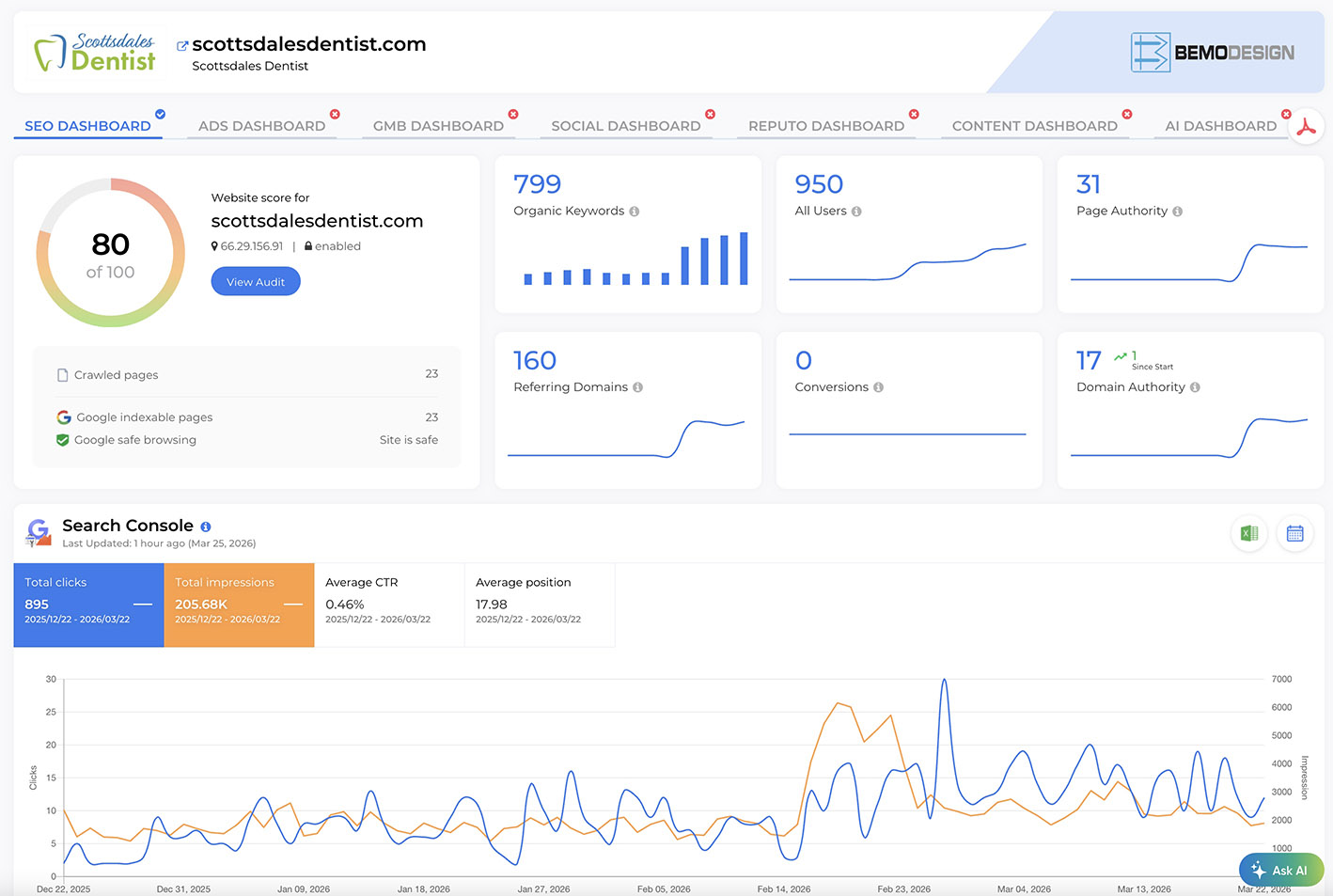
Task: Click the Domain Authority info icon
Action: [x=1195, y=386]
